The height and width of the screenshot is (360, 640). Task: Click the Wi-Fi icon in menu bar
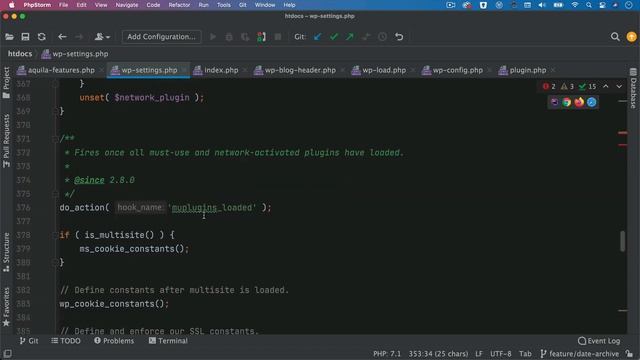[x=575, y=5]
